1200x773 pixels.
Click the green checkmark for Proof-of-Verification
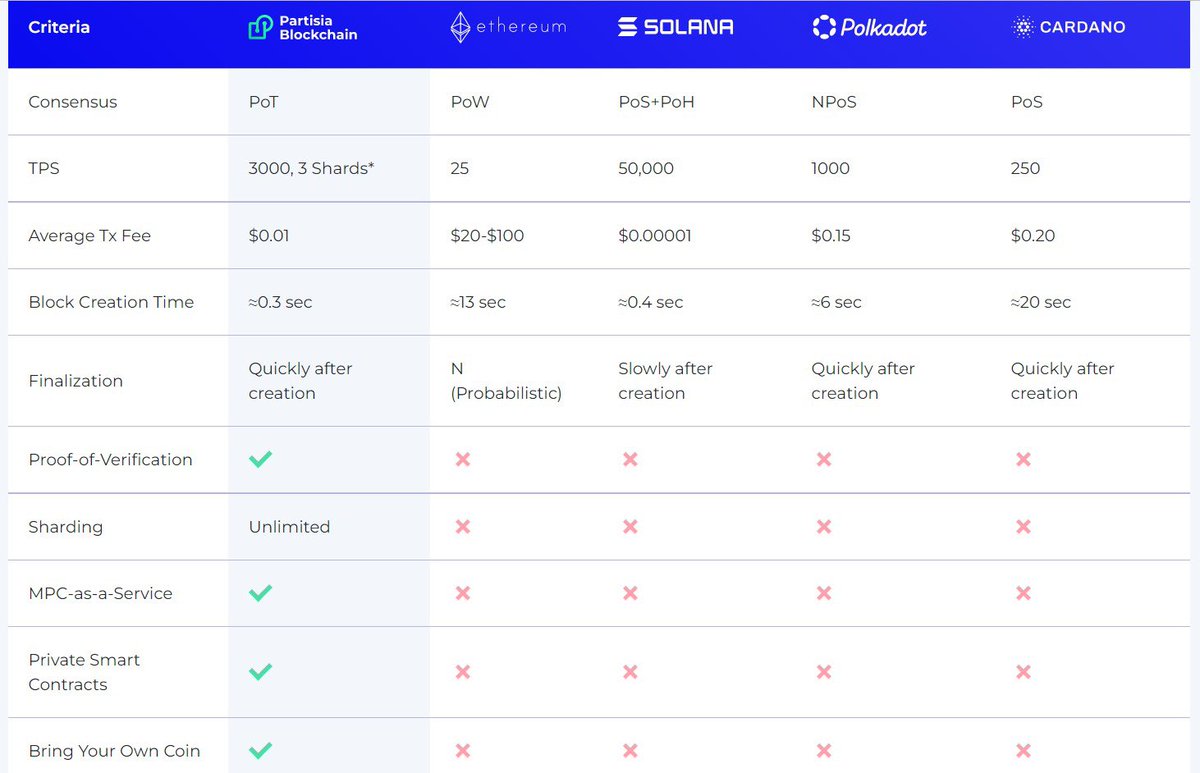(260, 459)
